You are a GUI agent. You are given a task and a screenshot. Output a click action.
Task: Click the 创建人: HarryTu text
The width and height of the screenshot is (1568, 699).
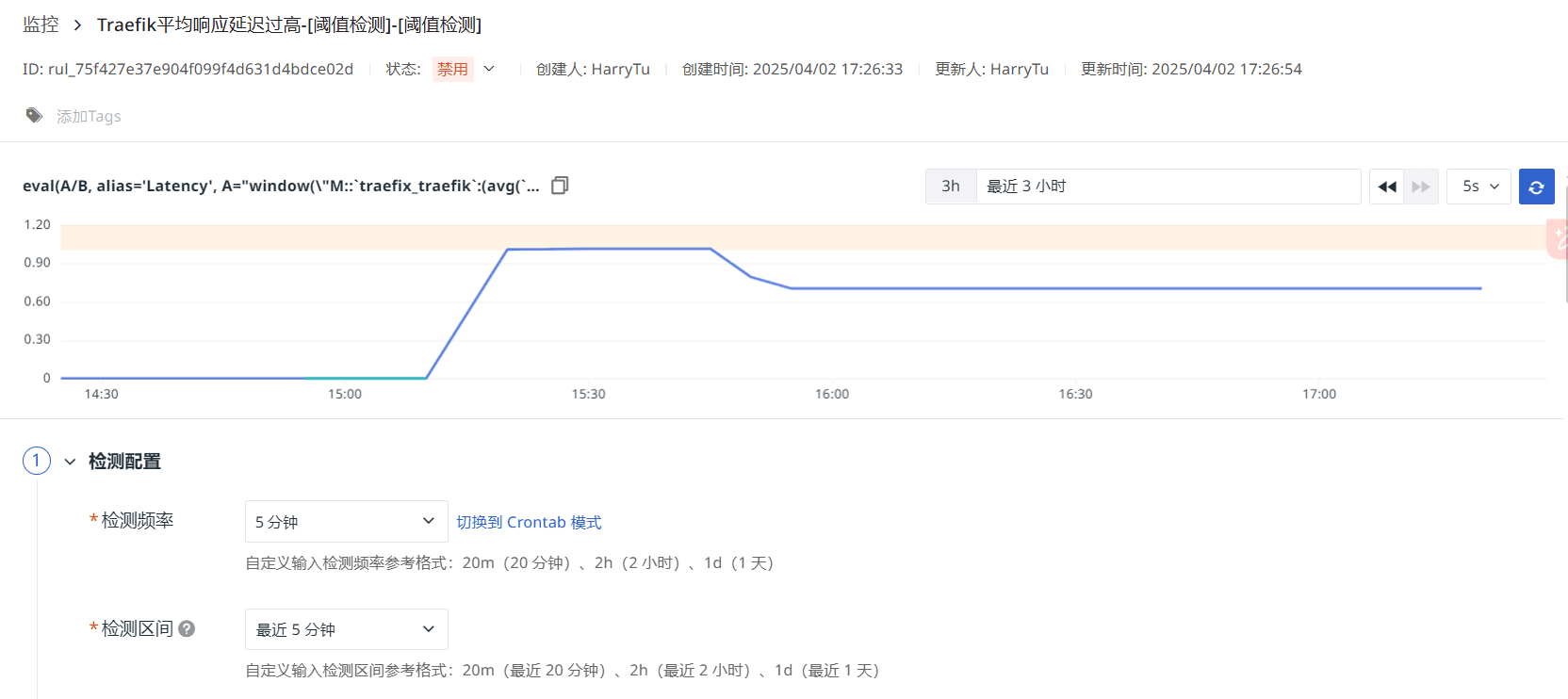[x=593, y=69]
